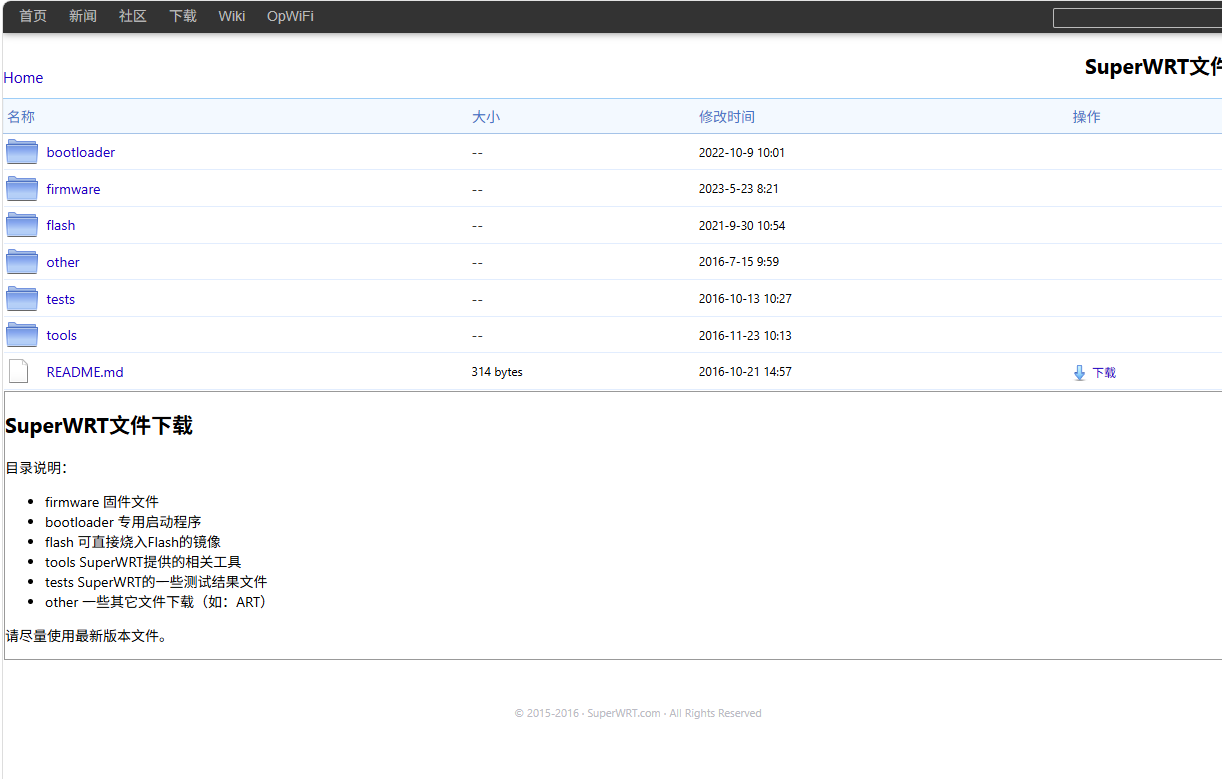Click the date 2021-9-30 10:54
Viewport: 1222px width, 779px height.
(x=742, y=226)
